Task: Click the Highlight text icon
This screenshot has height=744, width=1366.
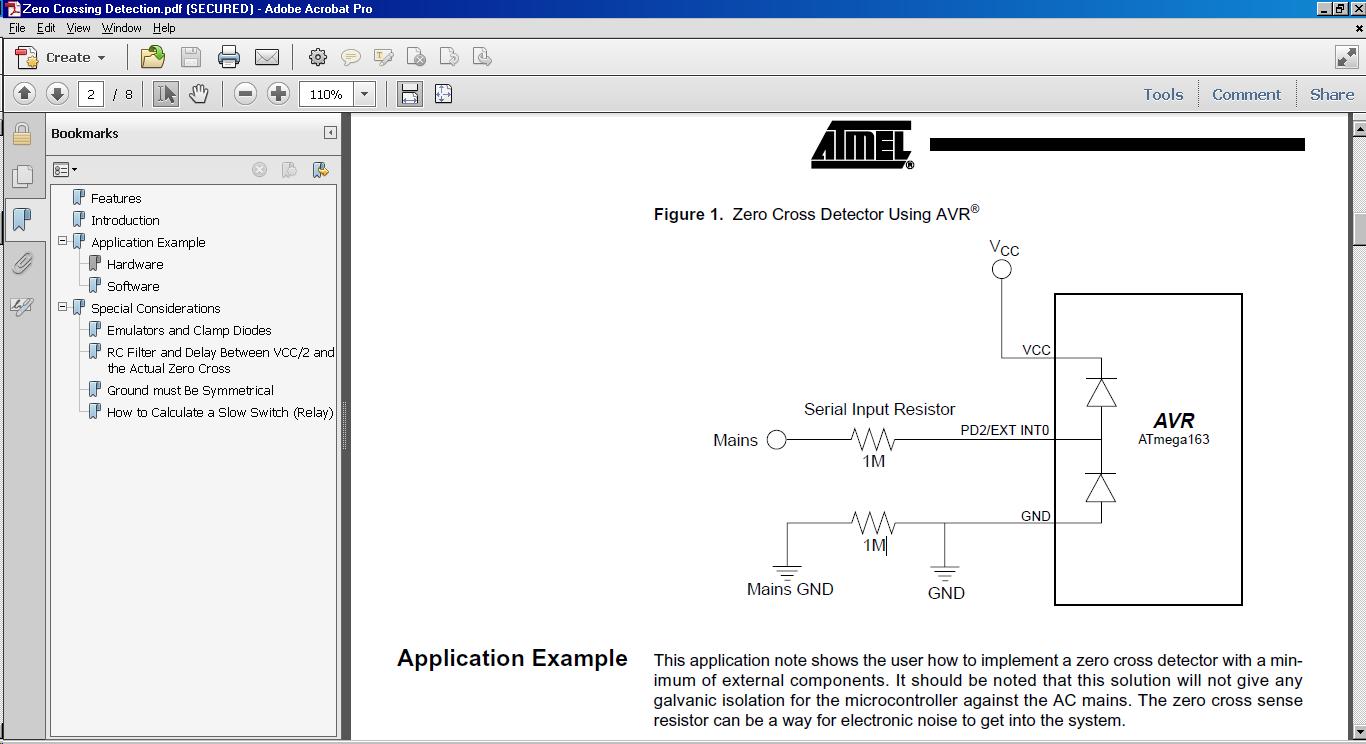Action: [x=384, y=57]
